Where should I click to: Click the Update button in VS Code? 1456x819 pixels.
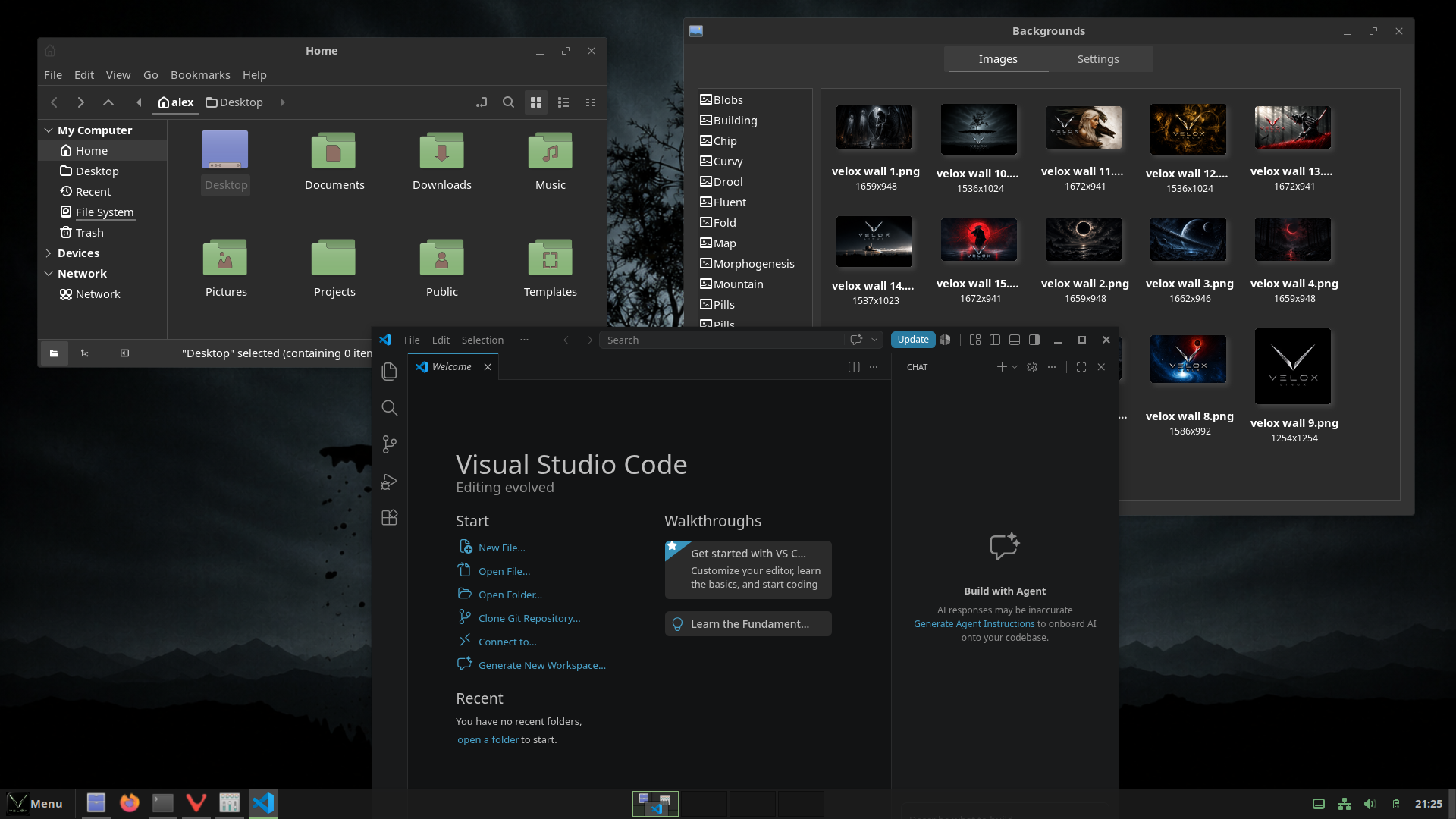pyautogui.click(x=913, y=340)
